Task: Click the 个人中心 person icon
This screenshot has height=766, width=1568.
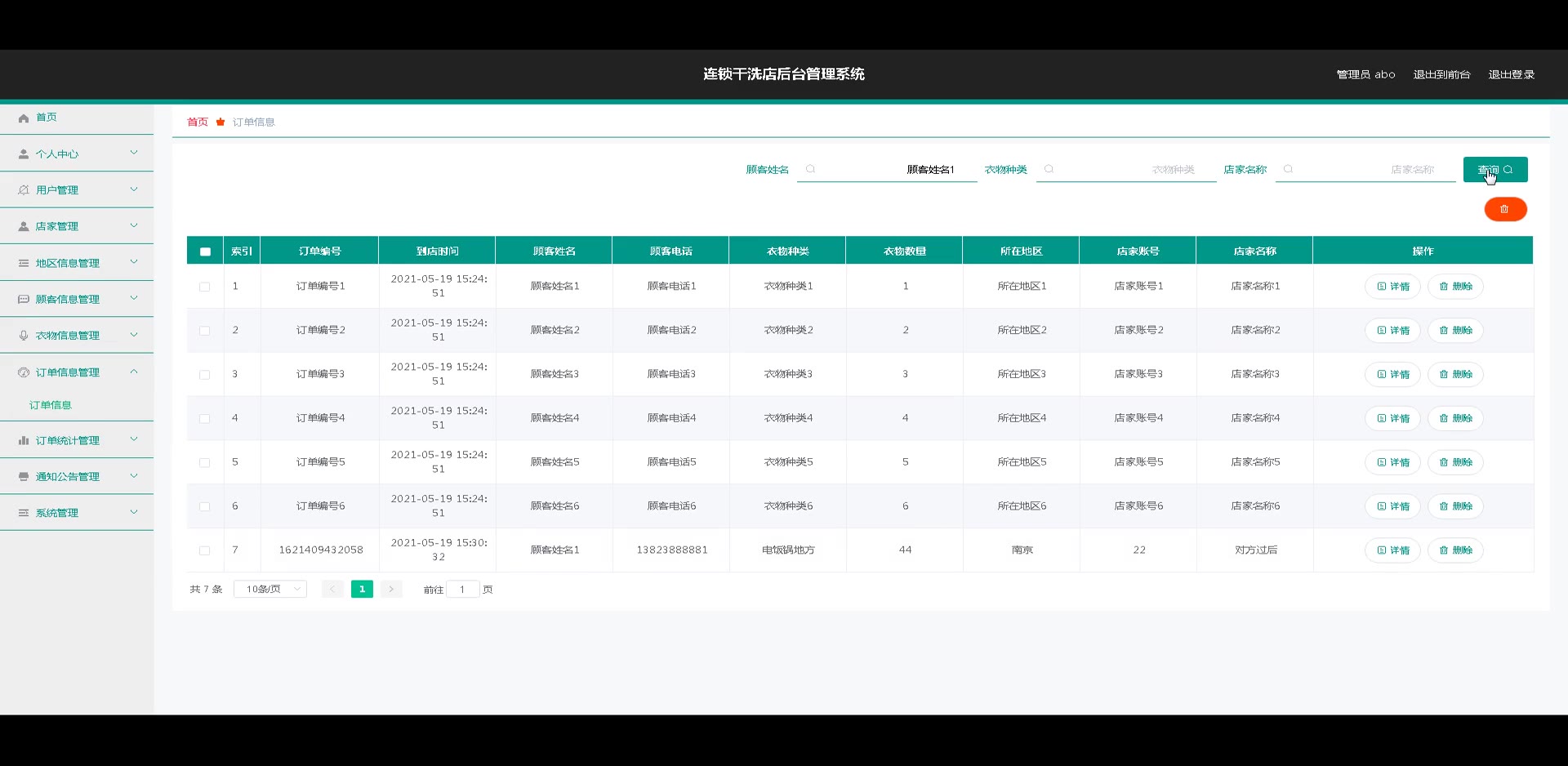Action: 24,154
